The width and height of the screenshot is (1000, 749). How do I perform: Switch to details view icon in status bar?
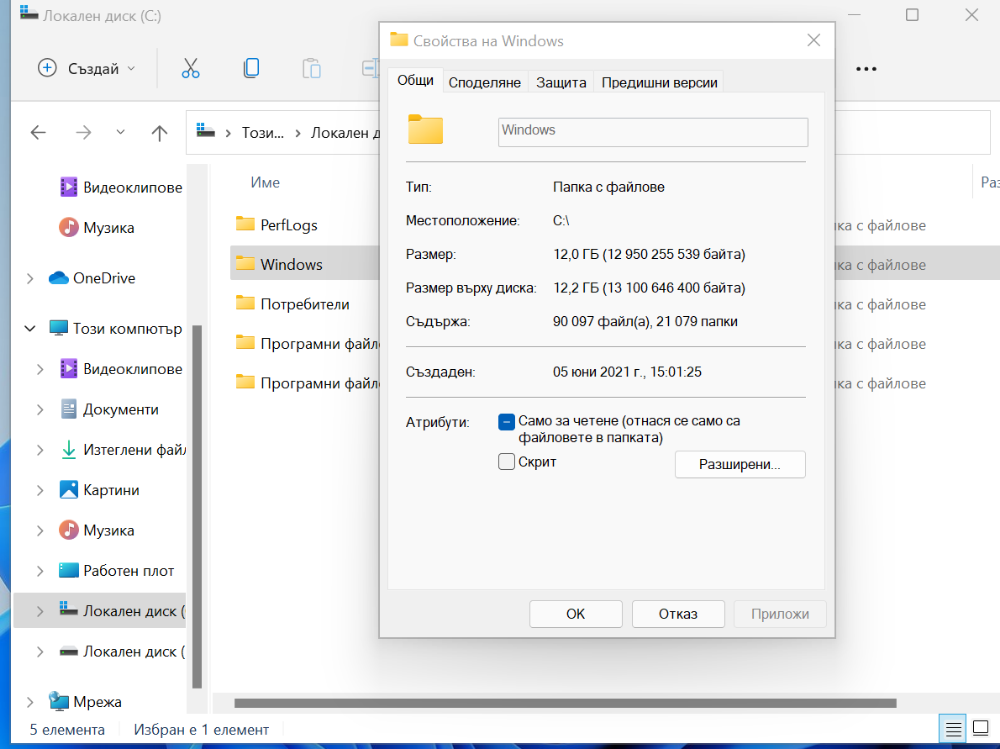pyautogui.click(x=953, y=729)
